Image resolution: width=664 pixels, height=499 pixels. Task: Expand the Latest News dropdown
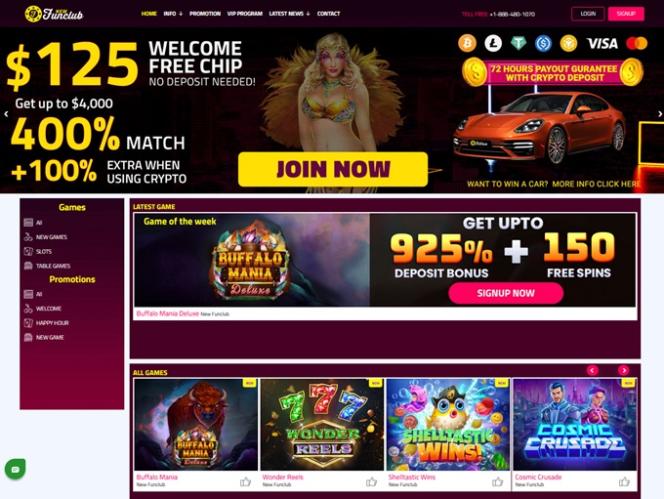point(289,14)
